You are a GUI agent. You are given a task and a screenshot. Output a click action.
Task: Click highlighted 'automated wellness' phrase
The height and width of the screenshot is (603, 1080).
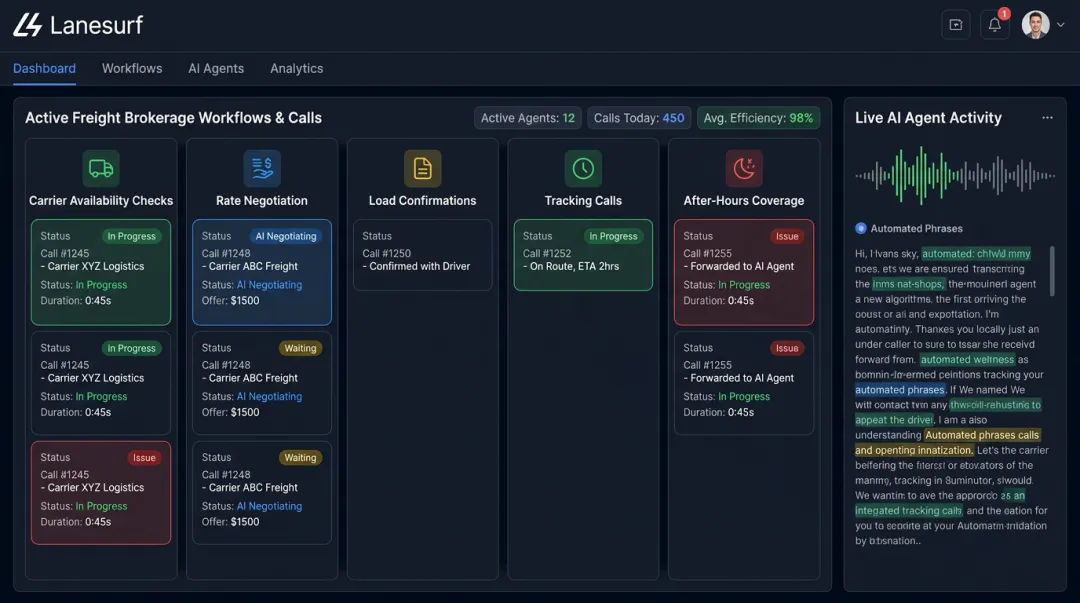click(967, 360)
